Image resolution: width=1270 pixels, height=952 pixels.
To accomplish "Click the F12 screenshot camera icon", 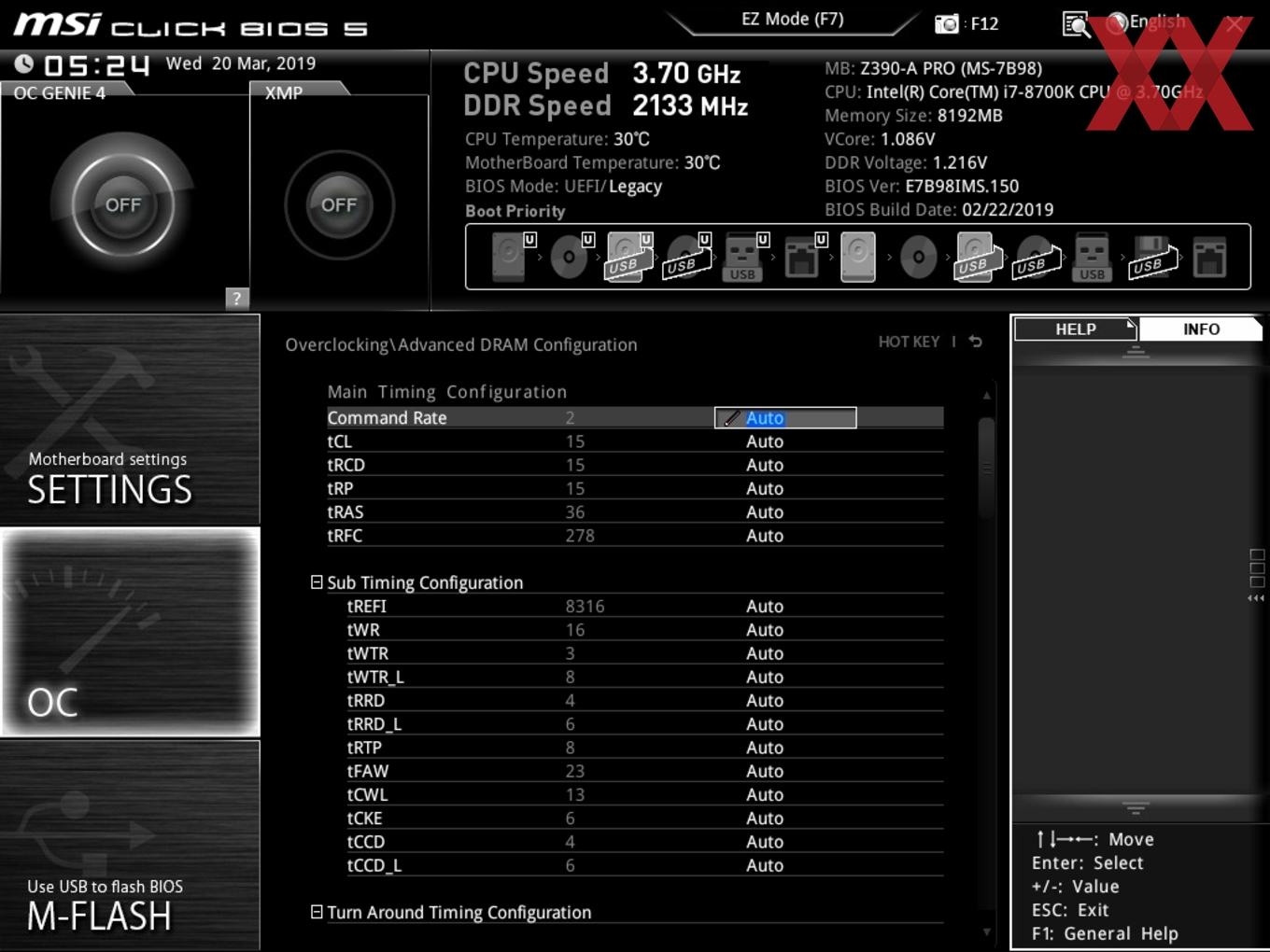I will pos(947,24).
